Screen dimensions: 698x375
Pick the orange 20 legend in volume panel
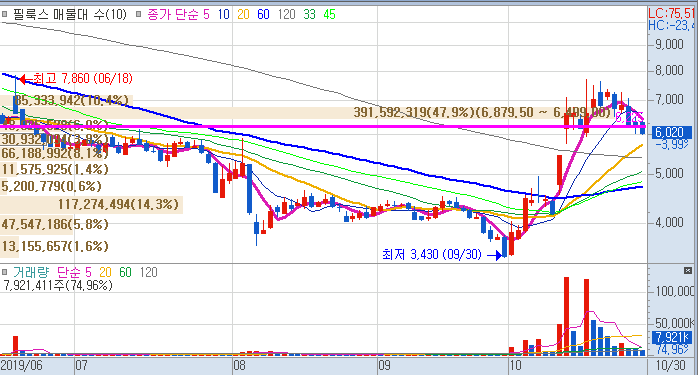pyautogui.click(x=106, y=272)
